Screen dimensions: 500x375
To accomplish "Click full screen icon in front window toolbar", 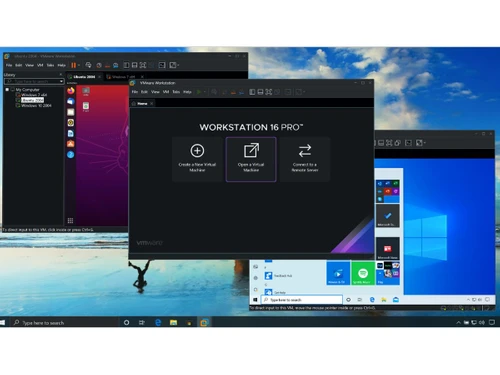I will (269, 92).
